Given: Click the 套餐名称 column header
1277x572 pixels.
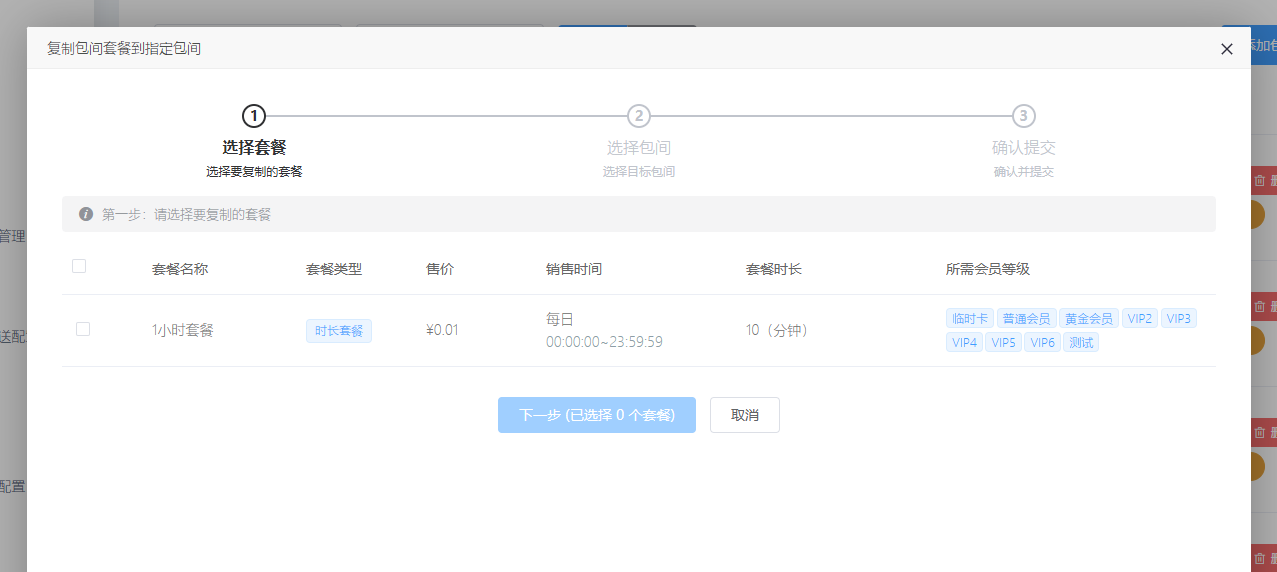Looking at the screenshot, I should pyautogui.click(x=180, y=269).
